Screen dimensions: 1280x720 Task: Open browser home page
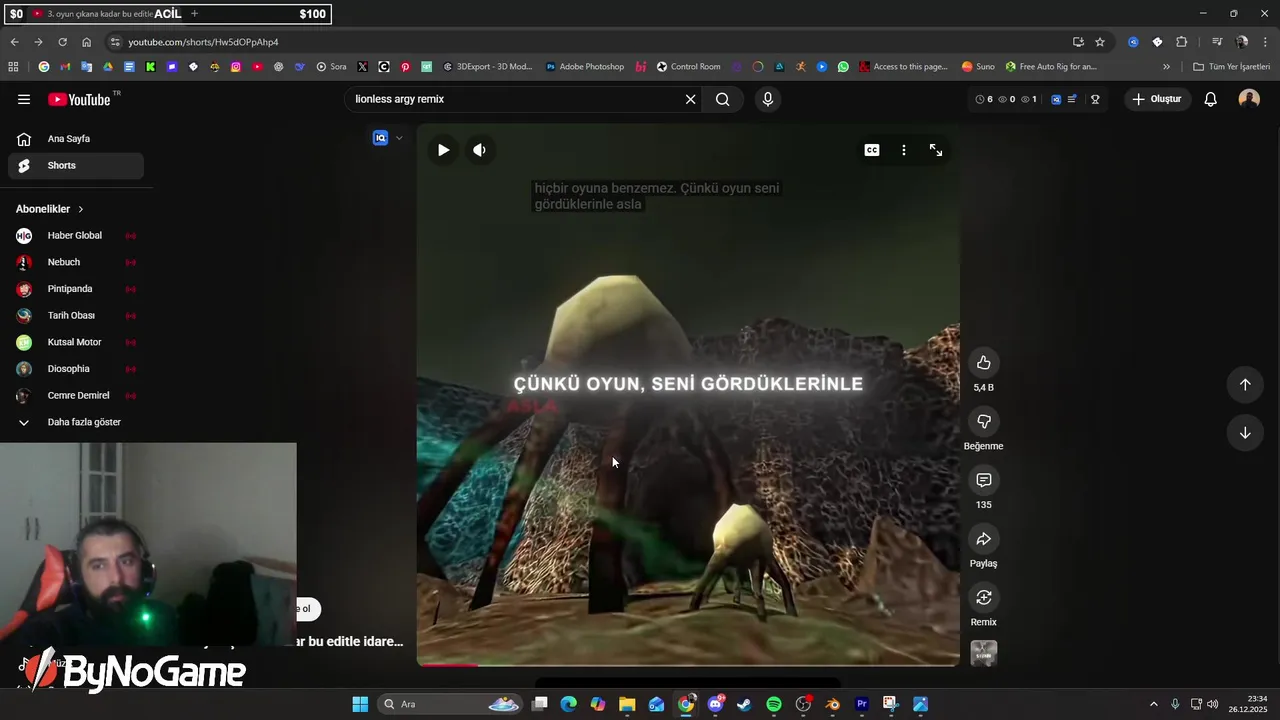tap(86, 42)
